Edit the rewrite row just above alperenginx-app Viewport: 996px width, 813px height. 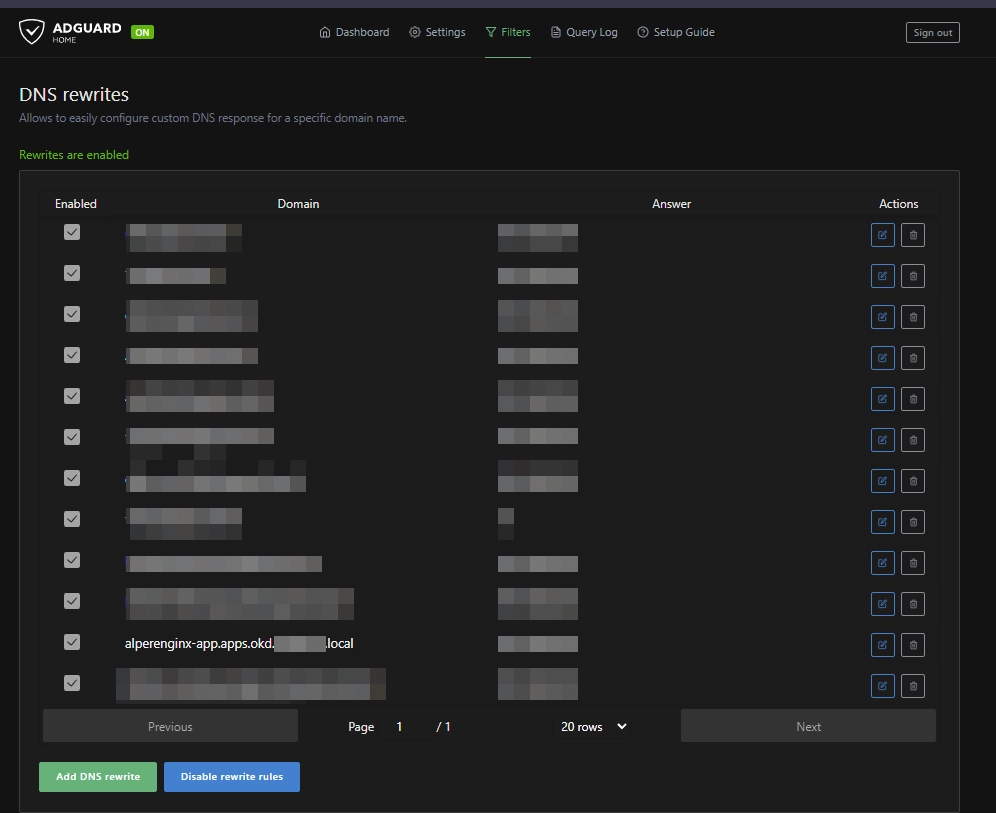pyautogui.click(x=882, y=604)
